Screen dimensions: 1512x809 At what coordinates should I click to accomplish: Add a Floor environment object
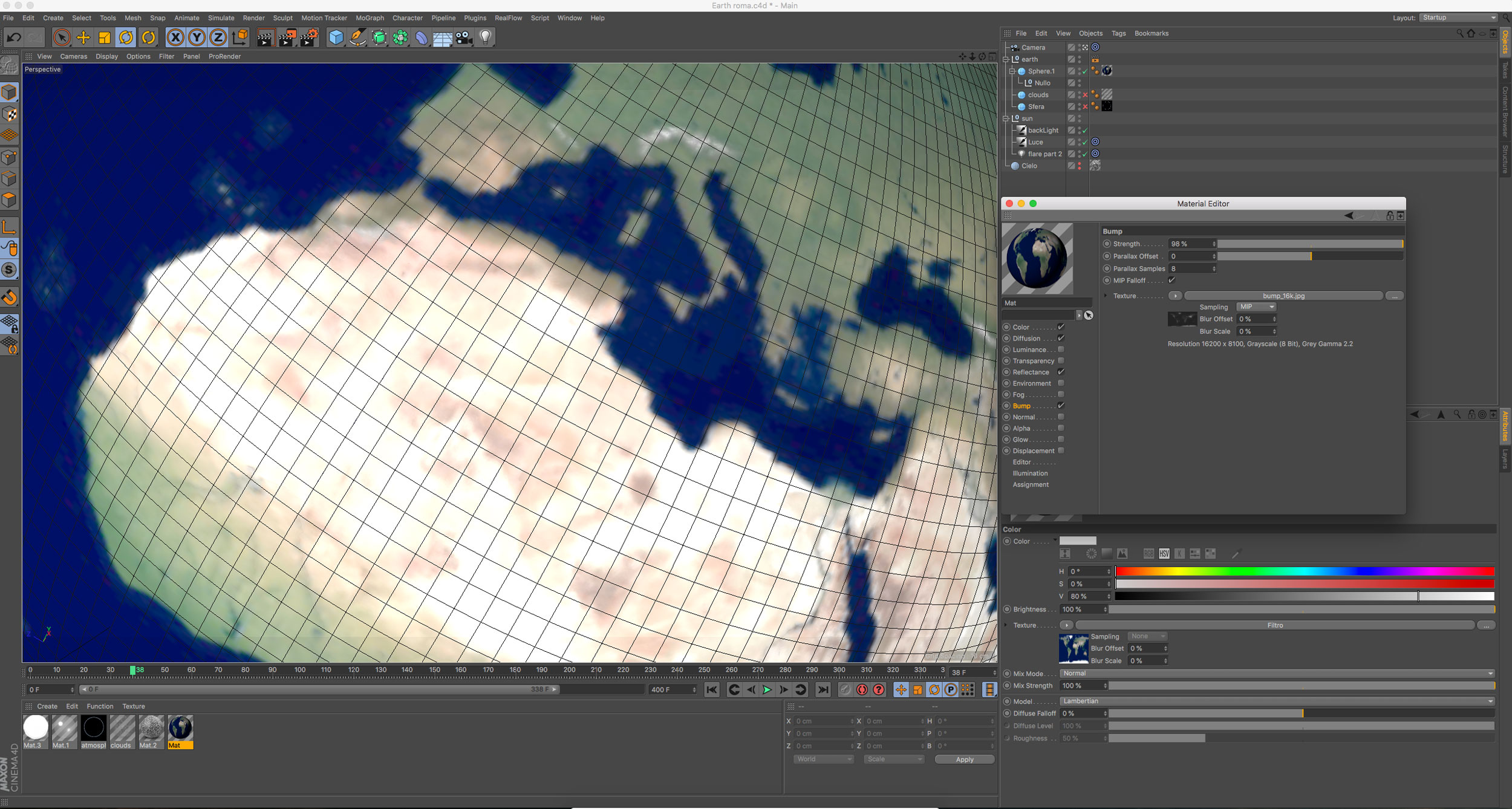tap(442, 37)
